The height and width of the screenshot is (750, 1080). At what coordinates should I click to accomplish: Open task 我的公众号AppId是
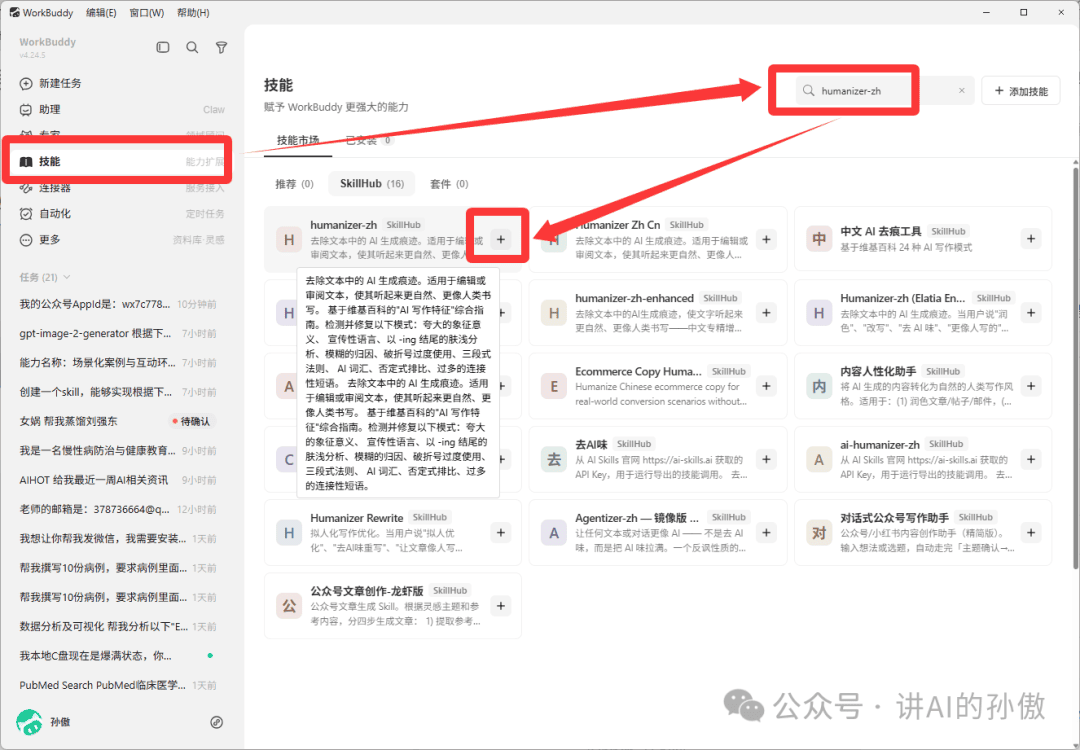tap(118, 304)
